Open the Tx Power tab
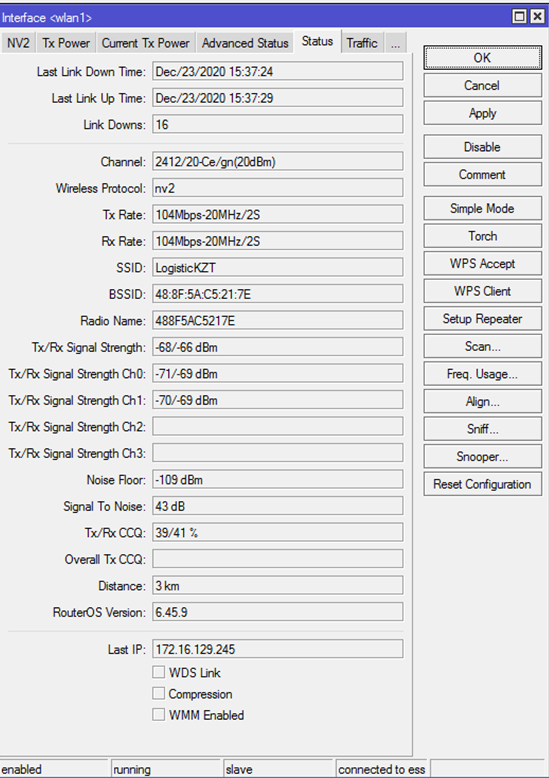Screen dimensions: 549x778 click(x=66, y=43)
